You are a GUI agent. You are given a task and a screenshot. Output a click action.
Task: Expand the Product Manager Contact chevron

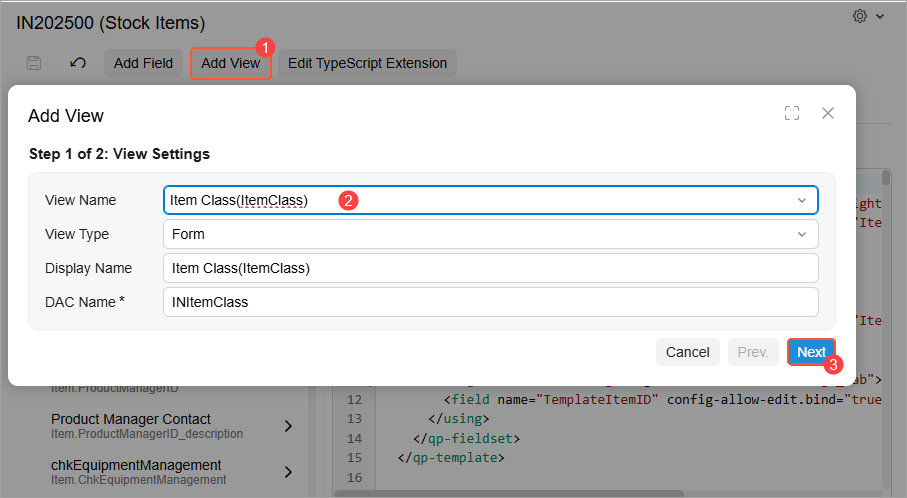point(288,426)
